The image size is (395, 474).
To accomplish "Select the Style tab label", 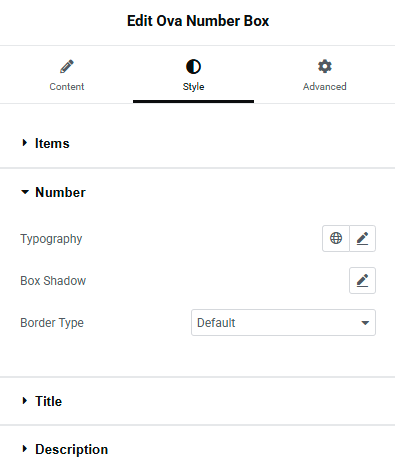I will [x=193, y=87].
